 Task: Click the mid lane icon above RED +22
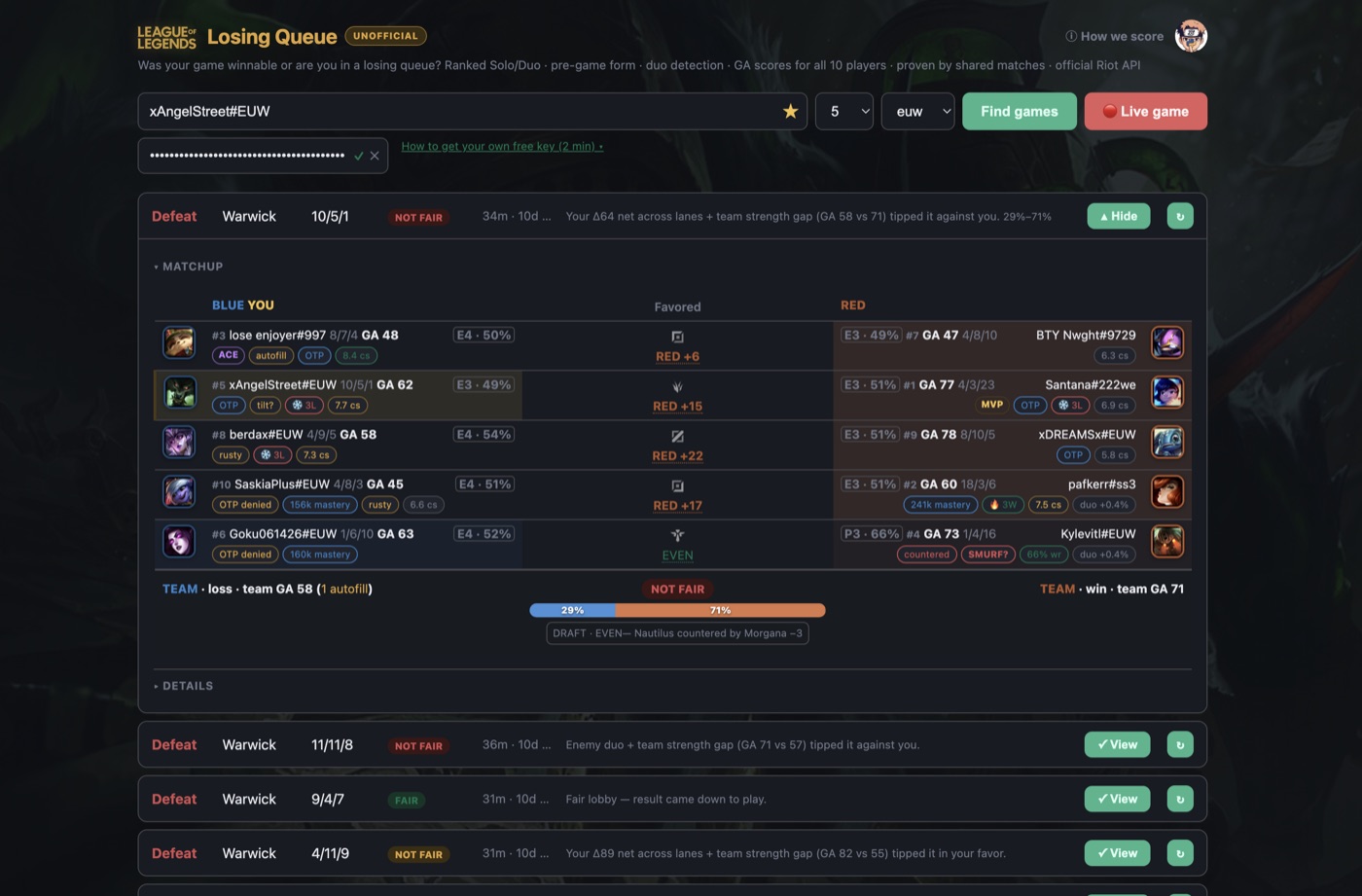678,436
